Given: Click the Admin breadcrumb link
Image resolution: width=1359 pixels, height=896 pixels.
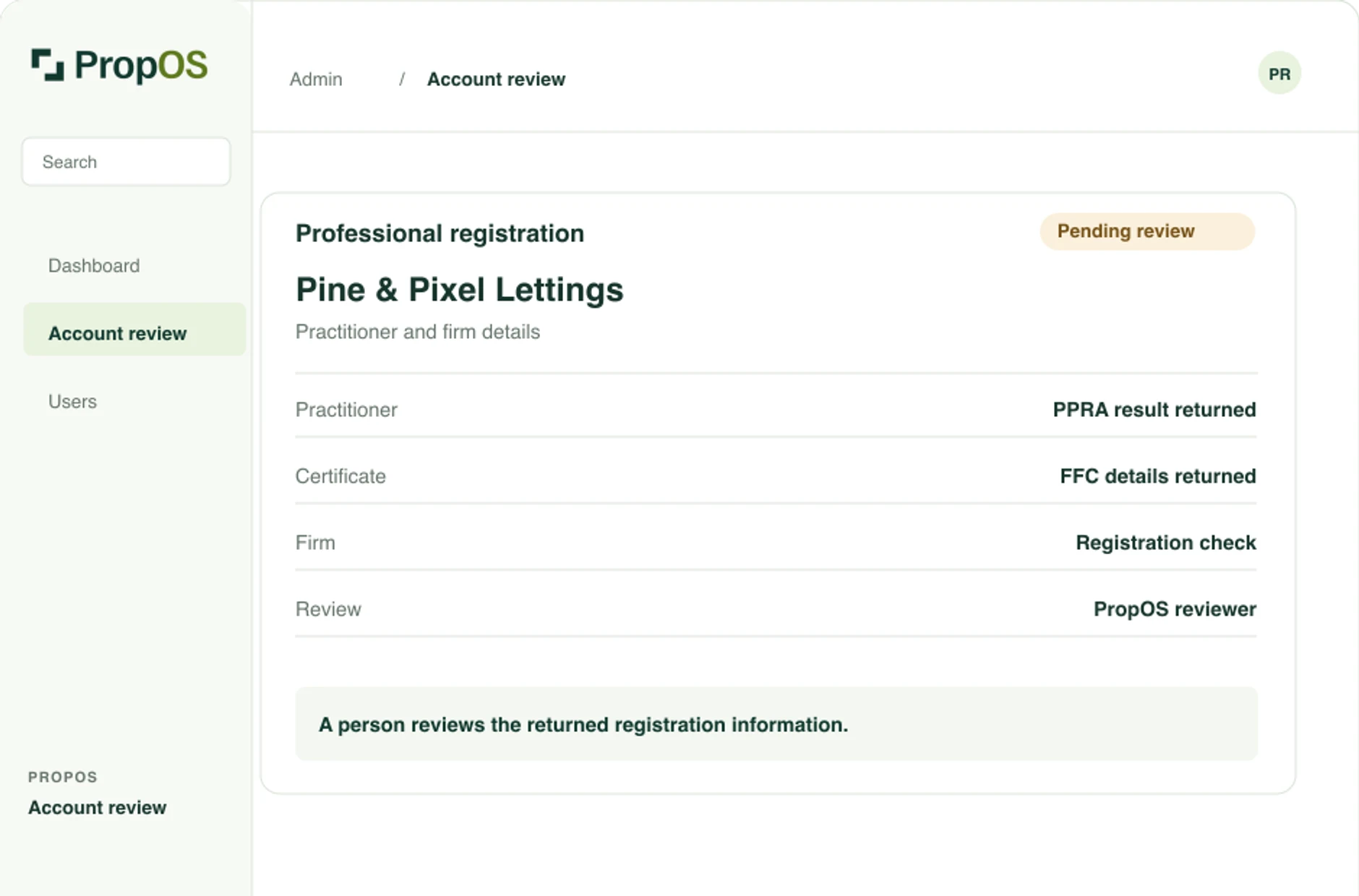Looking at the screenshot, I should (316, 79).
